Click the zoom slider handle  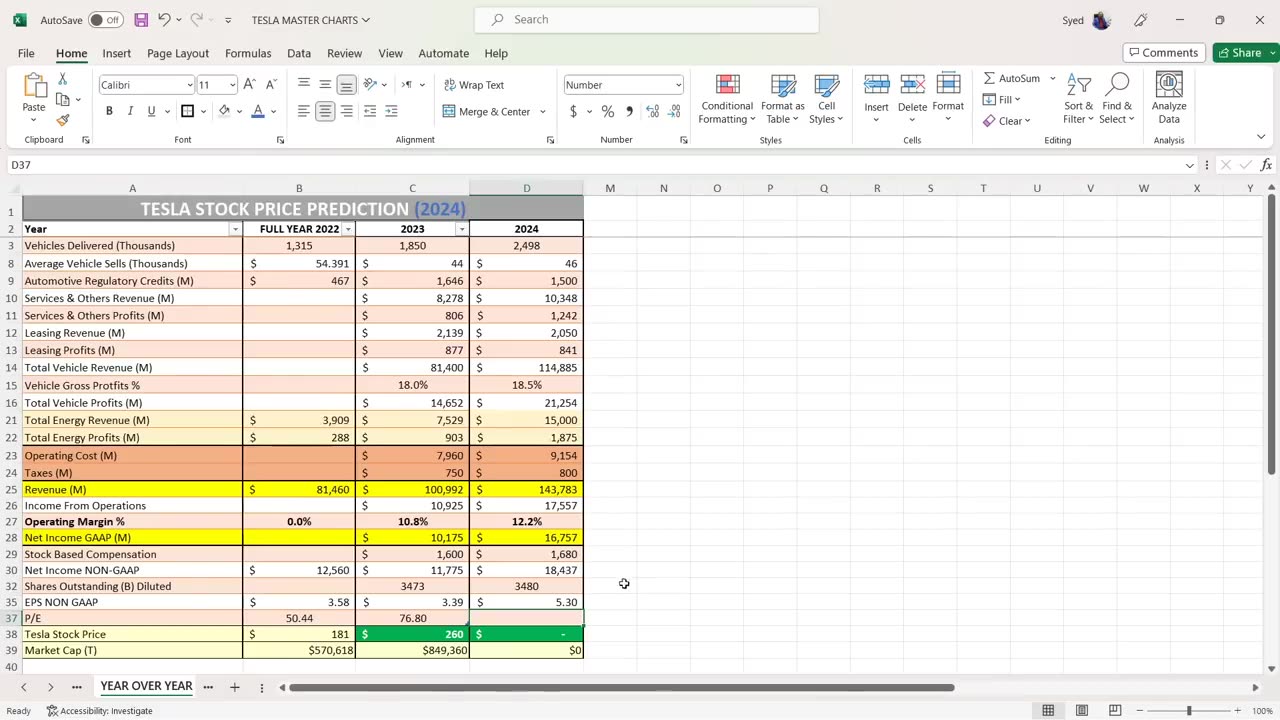click(1189, 711)
